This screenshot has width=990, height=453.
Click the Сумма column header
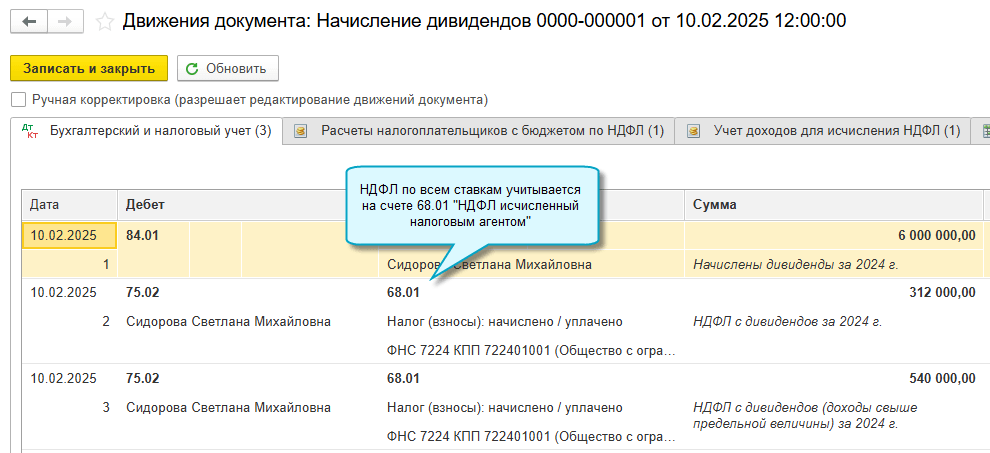click(x=833, y=205)
